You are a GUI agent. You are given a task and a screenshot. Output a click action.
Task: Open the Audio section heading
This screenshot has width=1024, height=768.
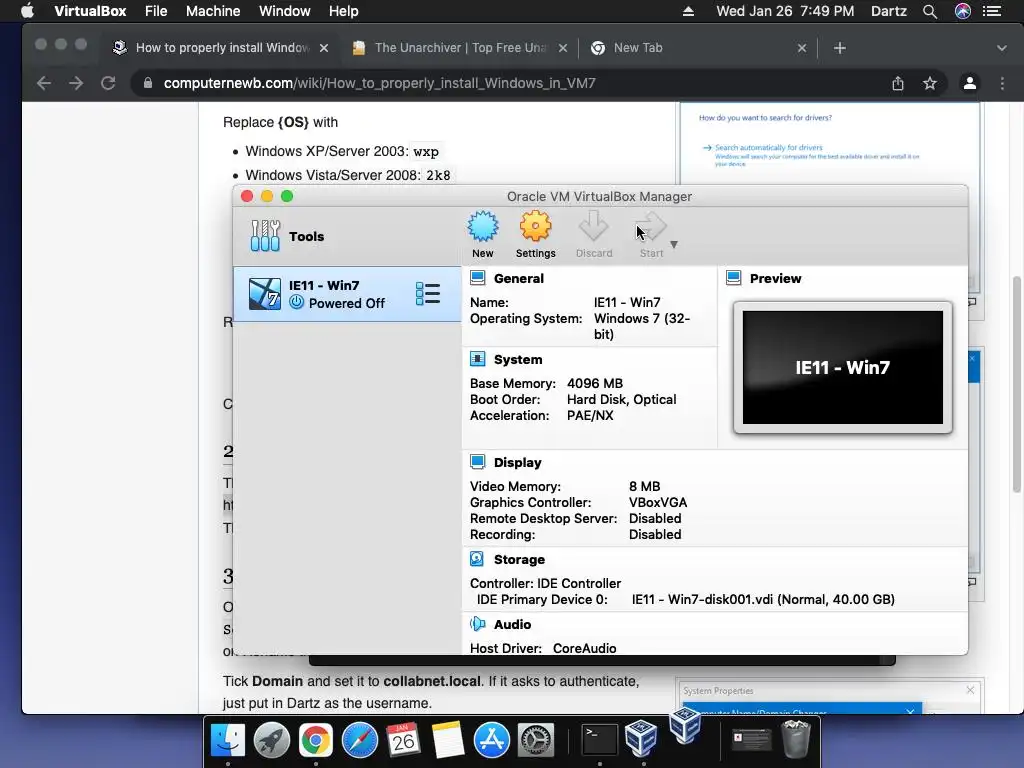[x=512, y=624]
